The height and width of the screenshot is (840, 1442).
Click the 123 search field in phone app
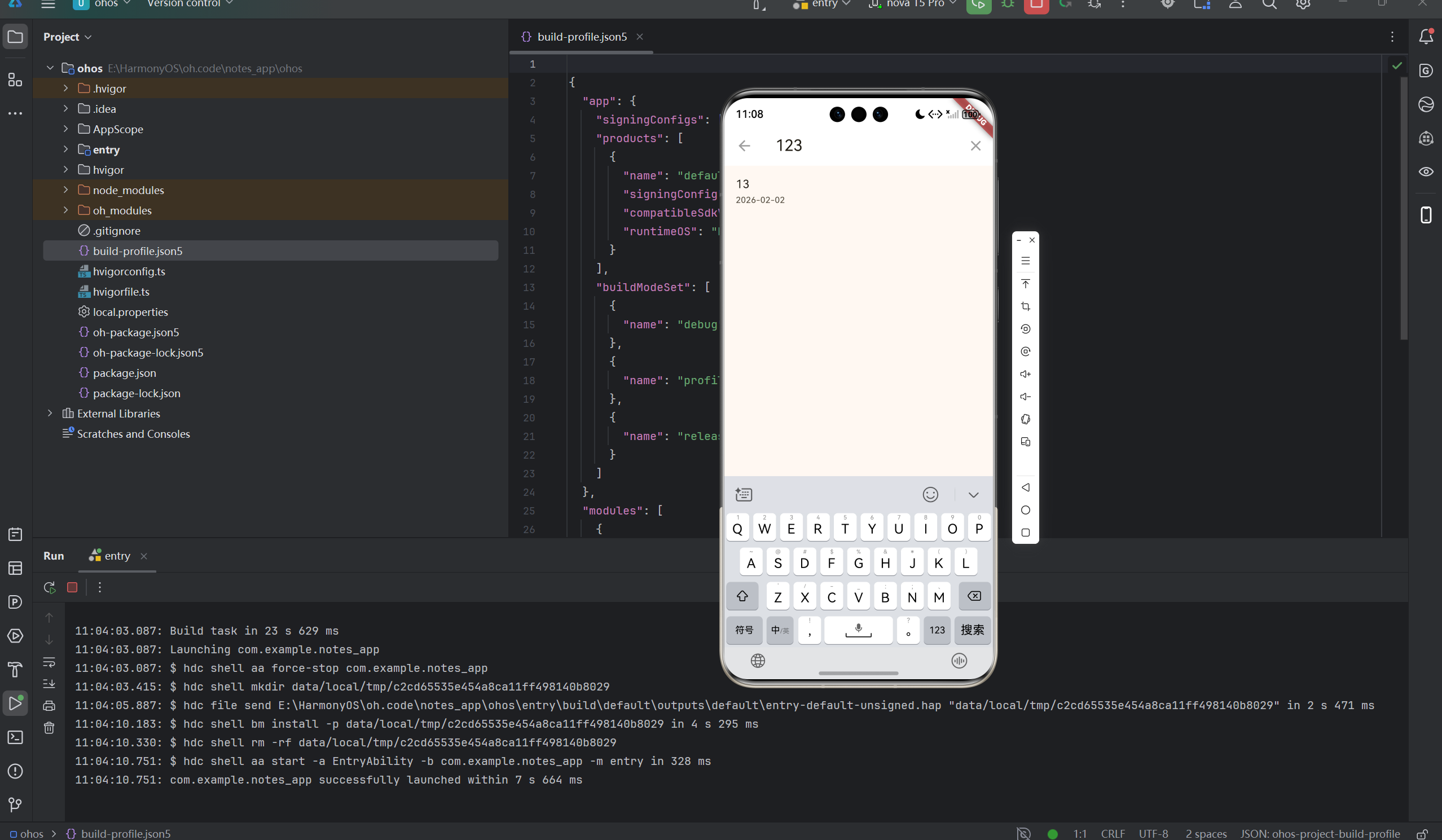(858, 146)
